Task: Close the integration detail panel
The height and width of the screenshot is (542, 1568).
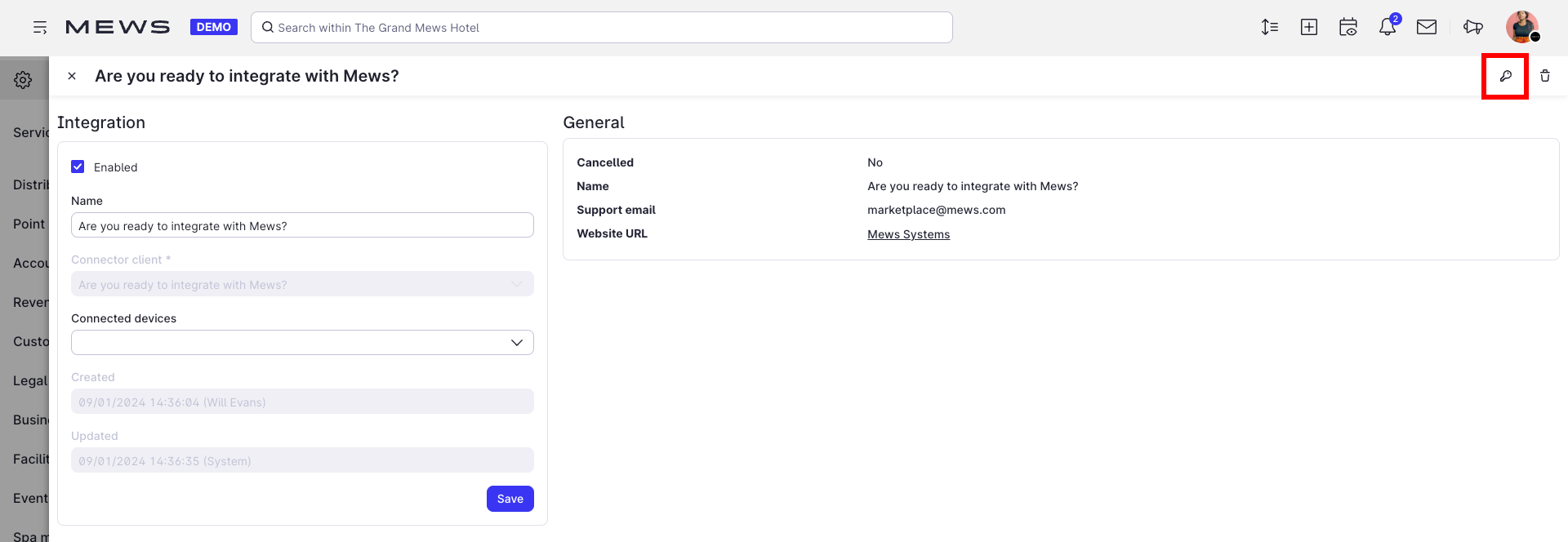Action: 72,76
